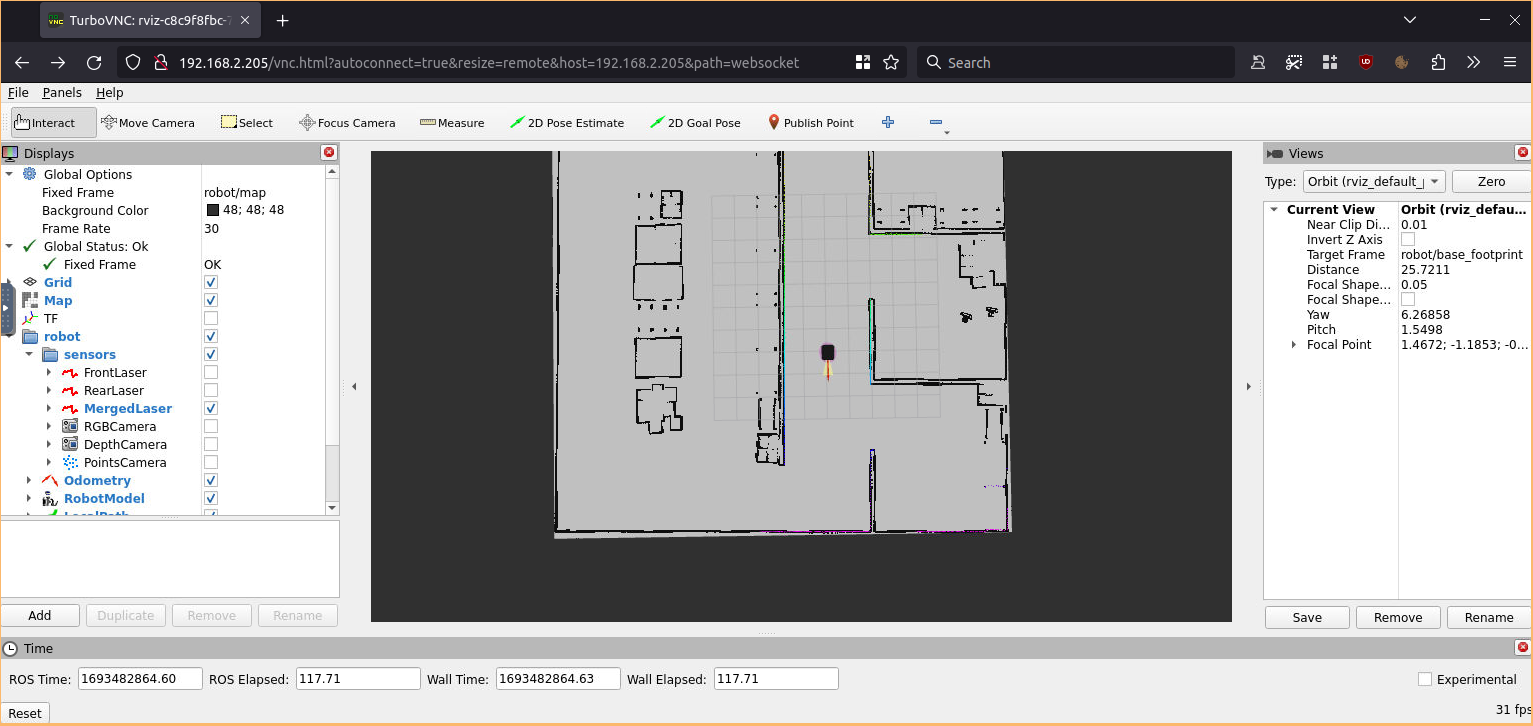Click the Rename view button
Image resolution: width=1533 pixels, height=726 pixels.
click(x=1489, y=617)
